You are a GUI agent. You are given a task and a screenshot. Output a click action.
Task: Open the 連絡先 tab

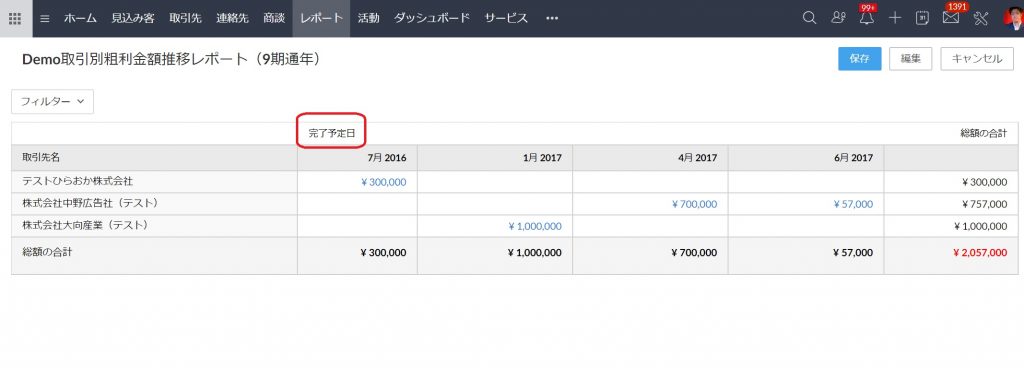pyautogui.click(x=232, y=18)
